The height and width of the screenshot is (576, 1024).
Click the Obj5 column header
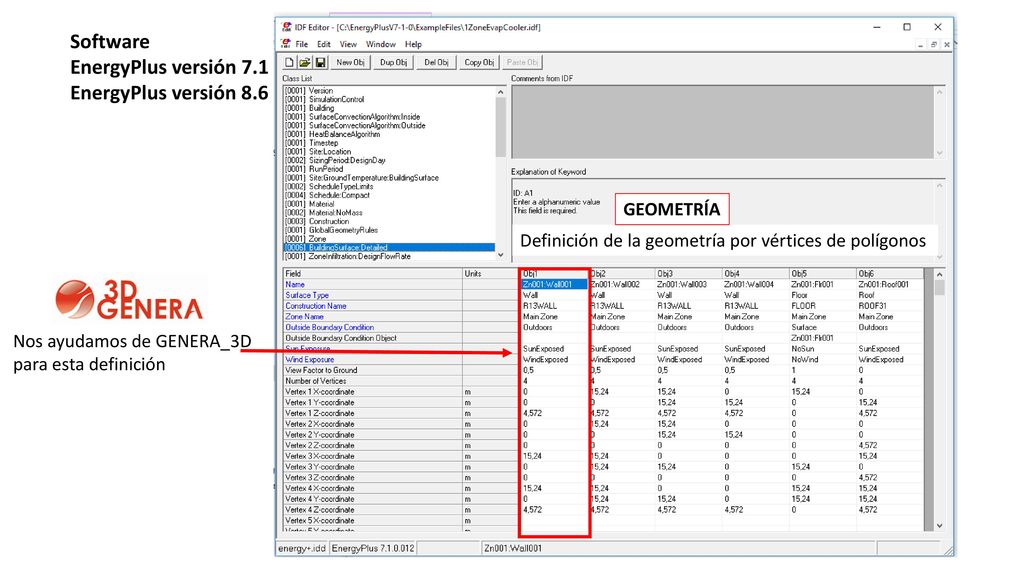tap(824, 274)
